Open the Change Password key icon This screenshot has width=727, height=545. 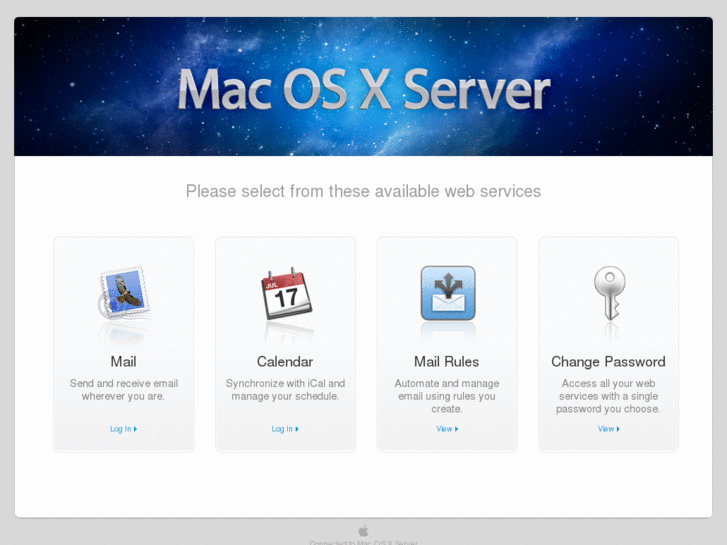pyautogui.click(x=610, y=293)
